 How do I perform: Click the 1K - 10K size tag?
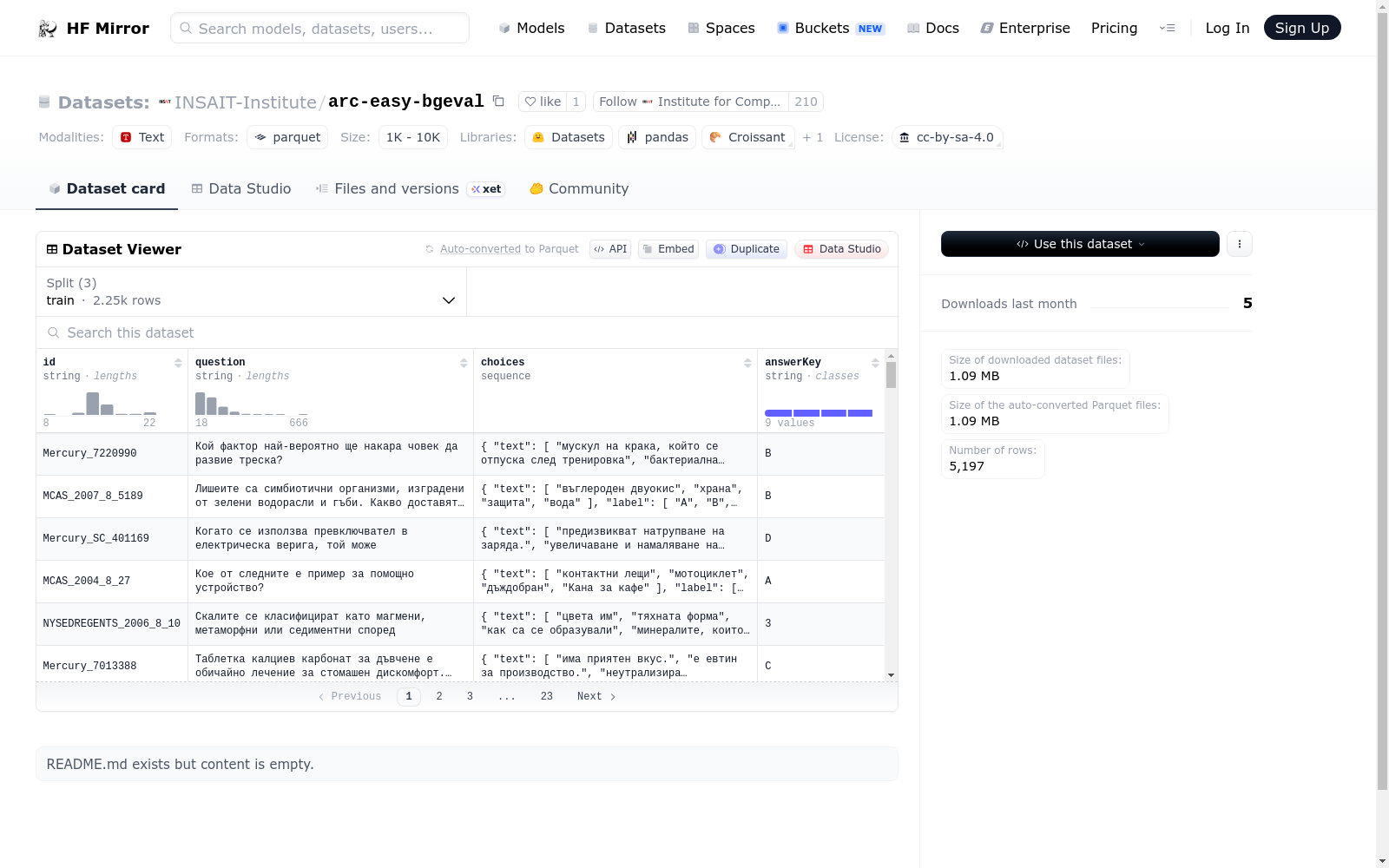tap(413, 137)
